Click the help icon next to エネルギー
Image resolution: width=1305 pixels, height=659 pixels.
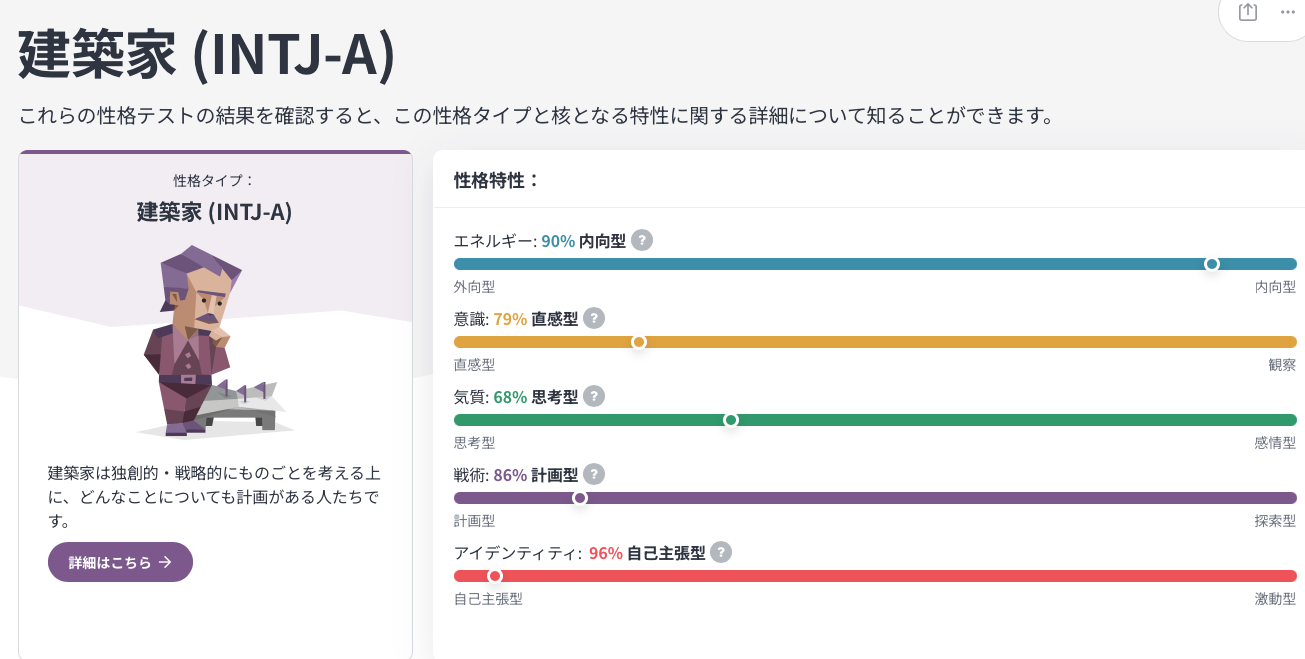point(641,240)
